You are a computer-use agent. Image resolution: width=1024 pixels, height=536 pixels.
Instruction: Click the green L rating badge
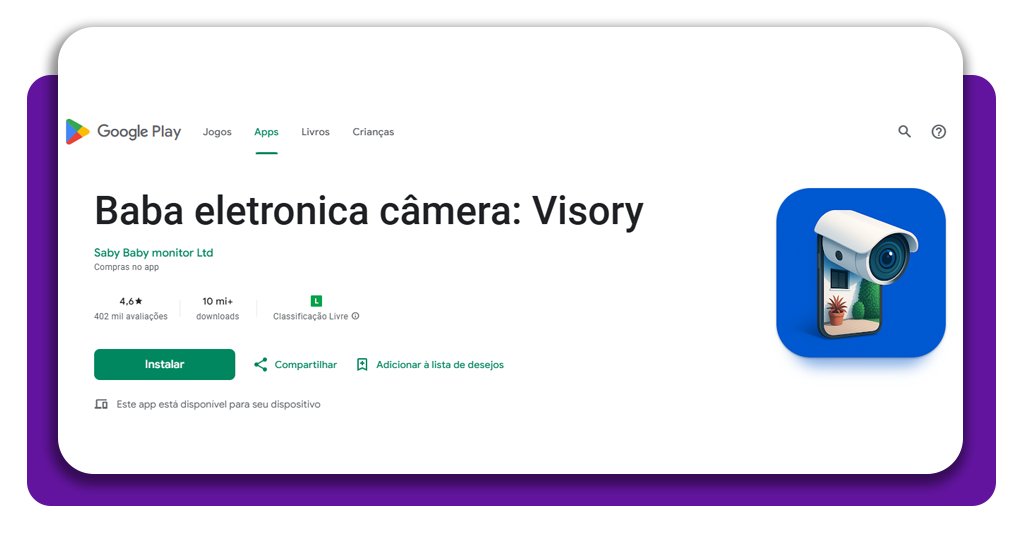[316, 301]
